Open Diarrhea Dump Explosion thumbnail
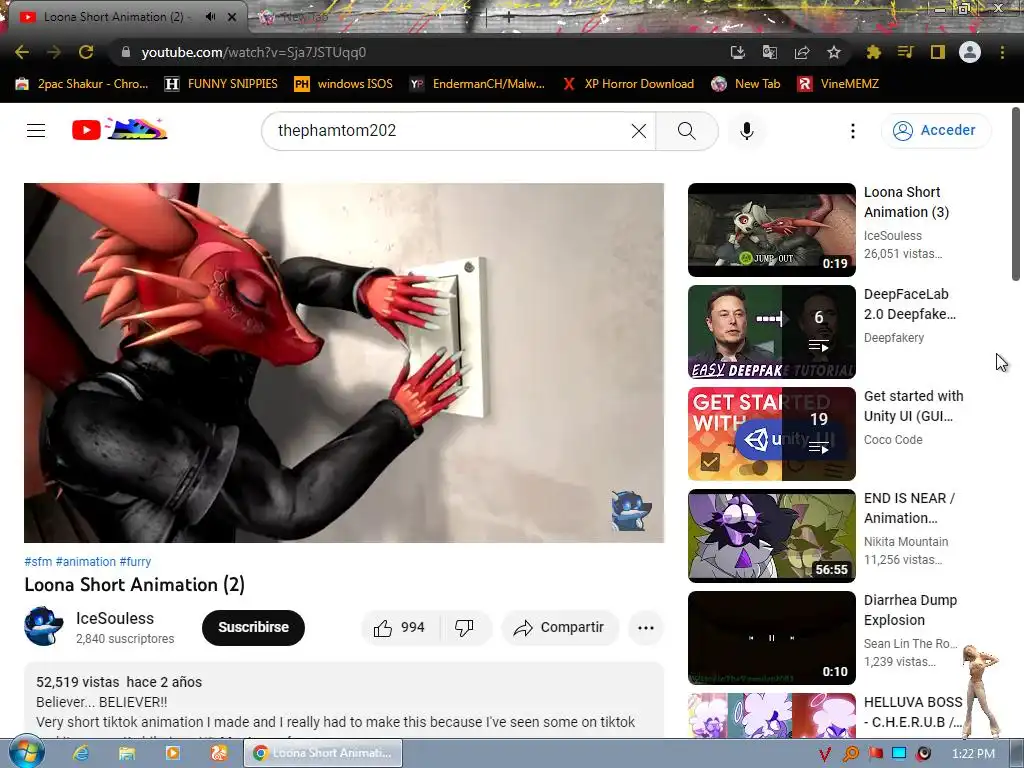This screenshot has height=768, width=1024. click(771, 637)
